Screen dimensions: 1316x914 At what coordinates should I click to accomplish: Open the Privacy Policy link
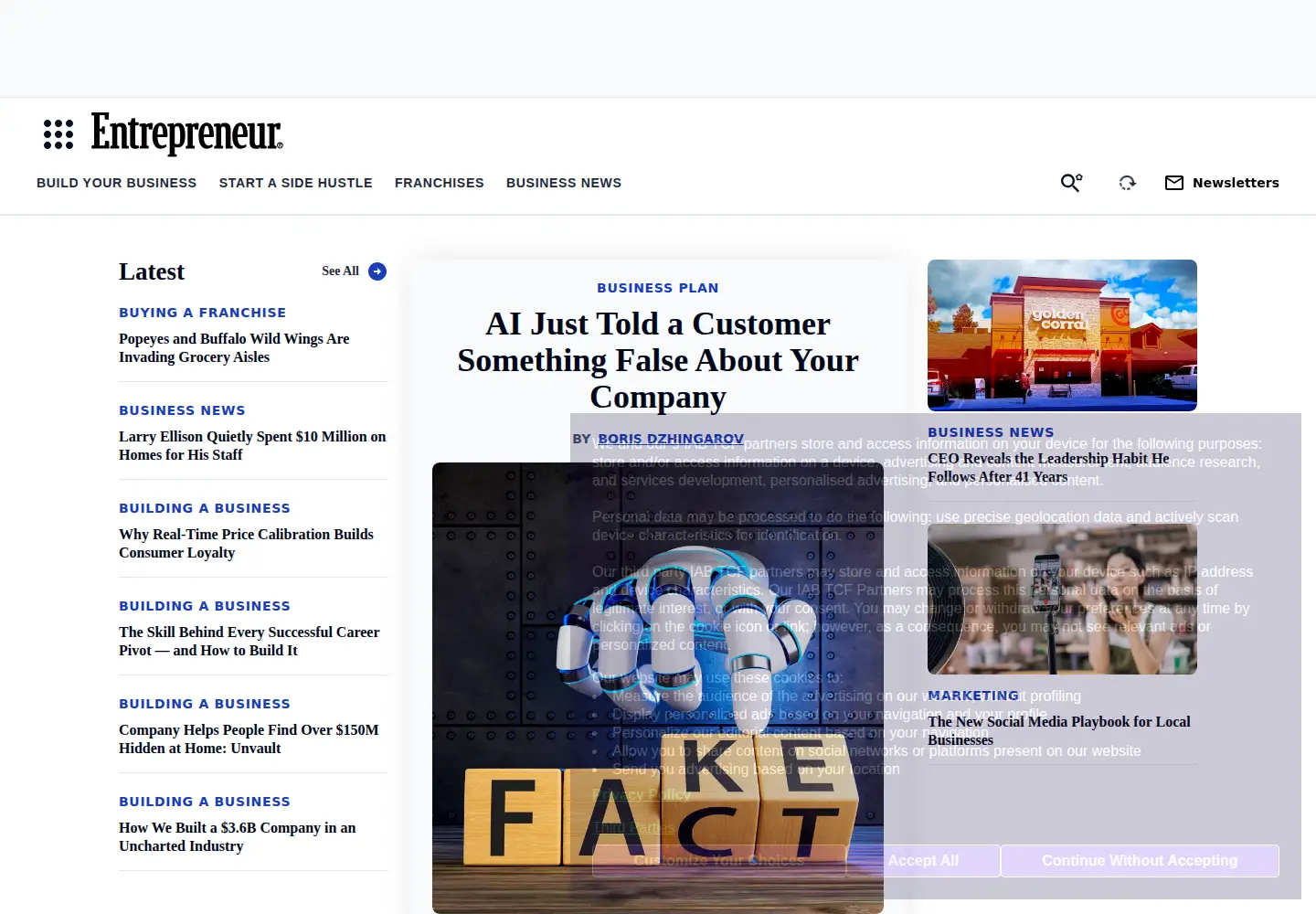642,795
